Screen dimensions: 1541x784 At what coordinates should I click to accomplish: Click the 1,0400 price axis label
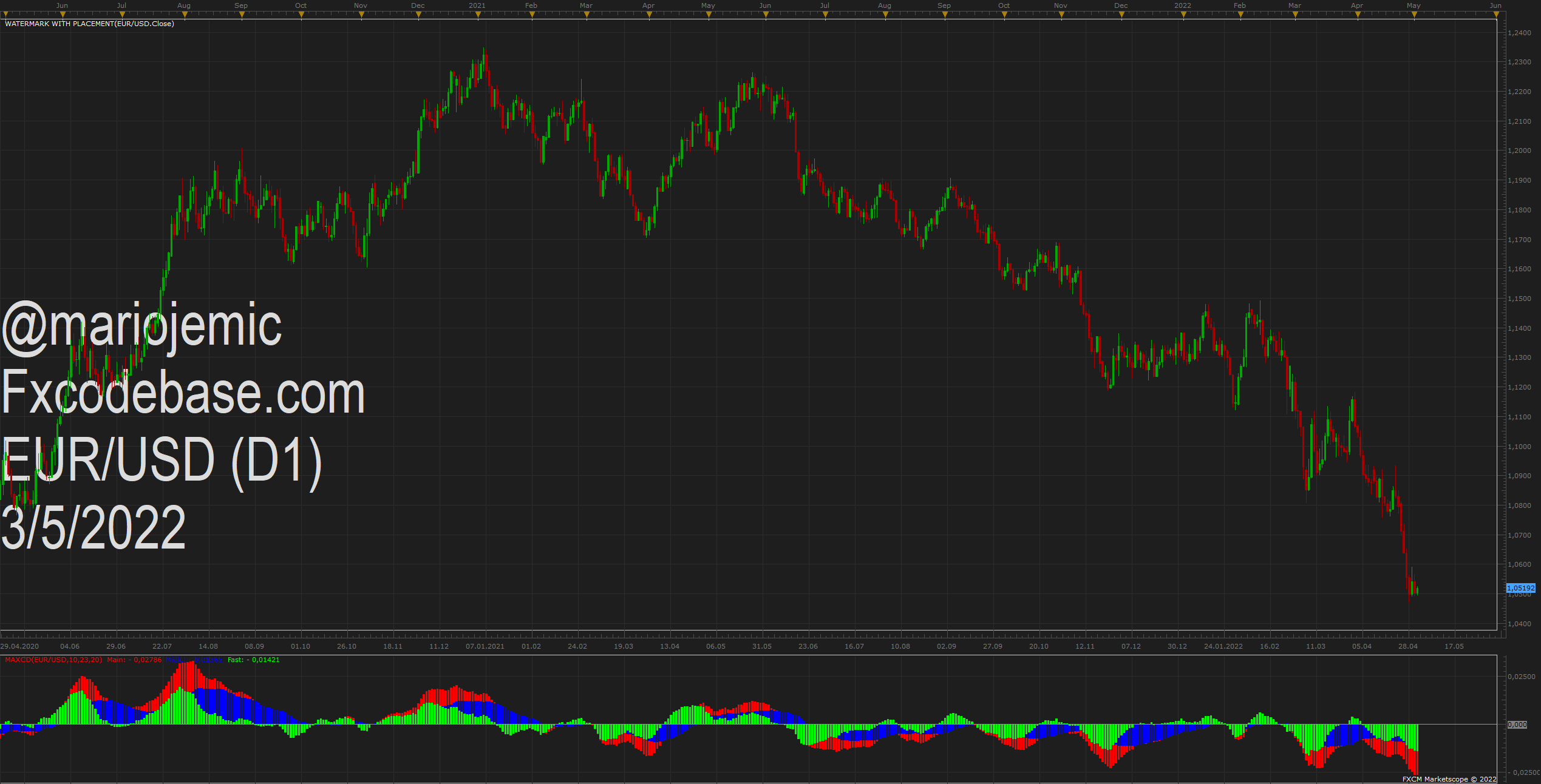[x=1519, y=624]
